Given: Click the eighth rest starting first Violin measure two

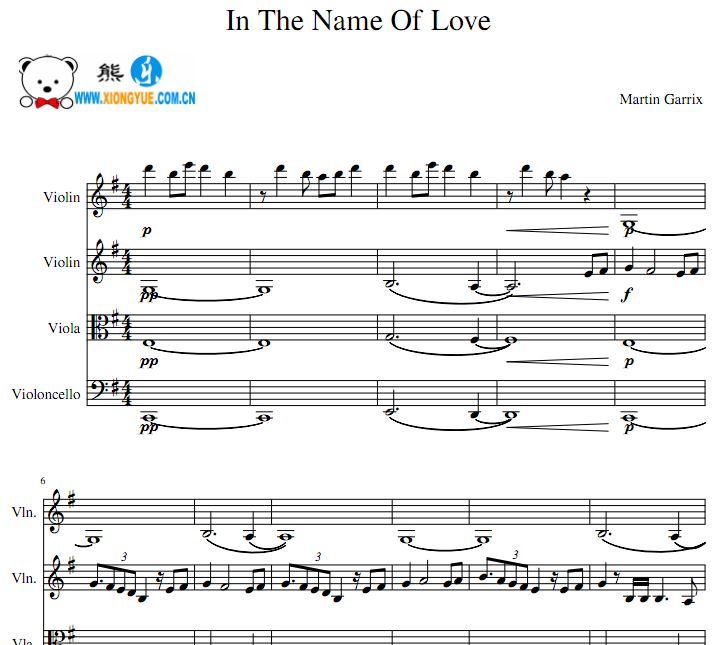Looking at the screenshot, I should point(263,197).
